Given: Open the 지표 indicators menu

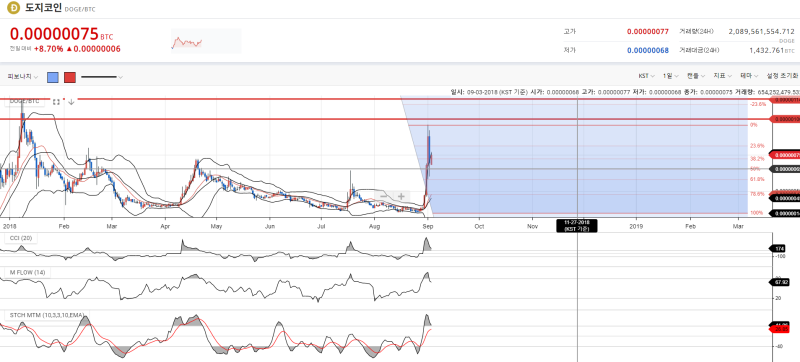Looking at the screenshot, I should pyautogui.click(x=722, y=76).
